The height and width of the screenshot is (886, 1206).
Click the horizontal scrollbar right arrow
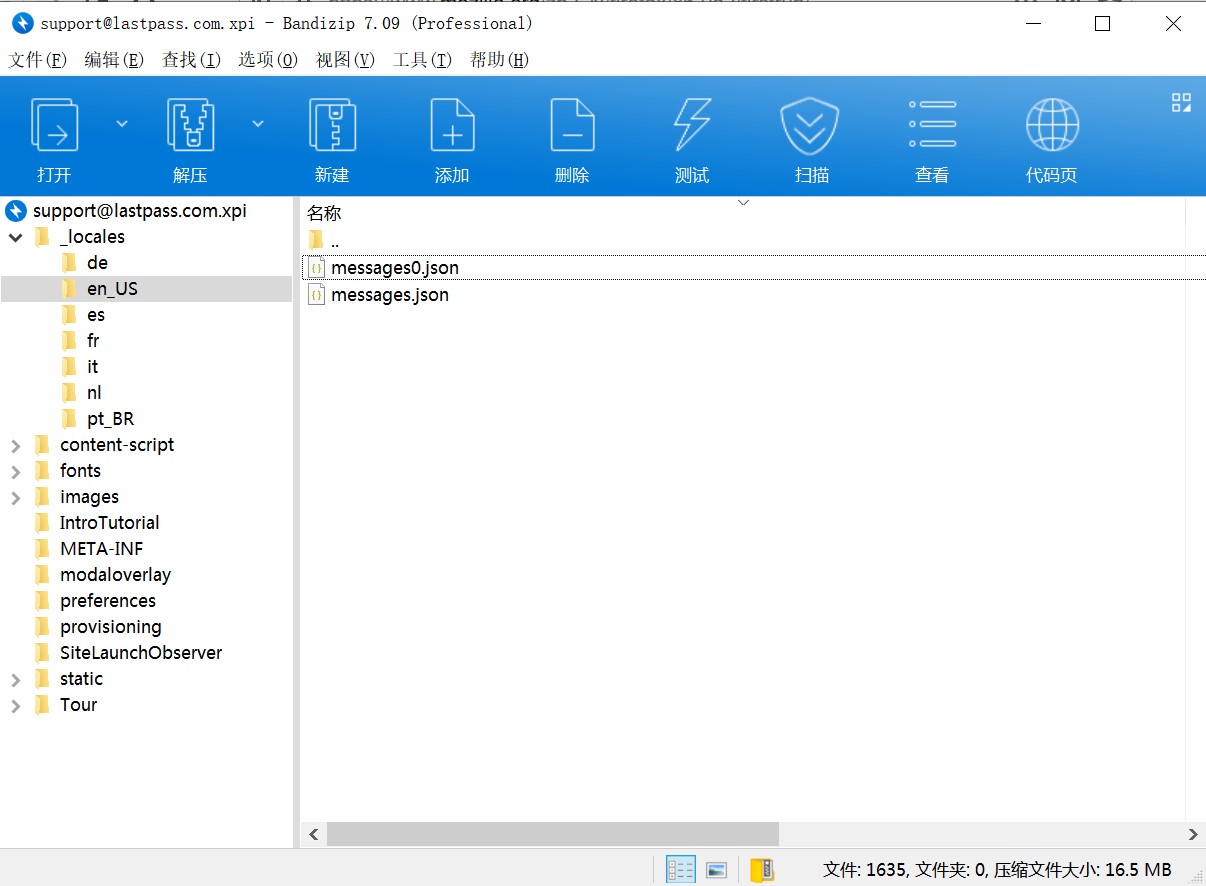click(1193, 834)
